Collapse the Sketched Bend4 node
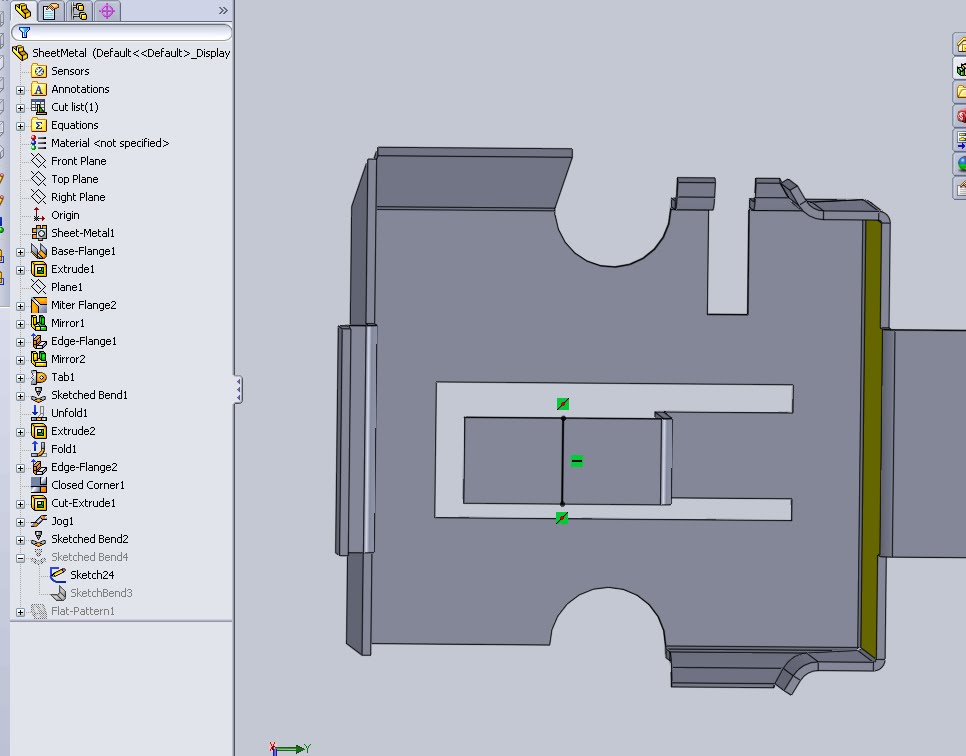 20,558
